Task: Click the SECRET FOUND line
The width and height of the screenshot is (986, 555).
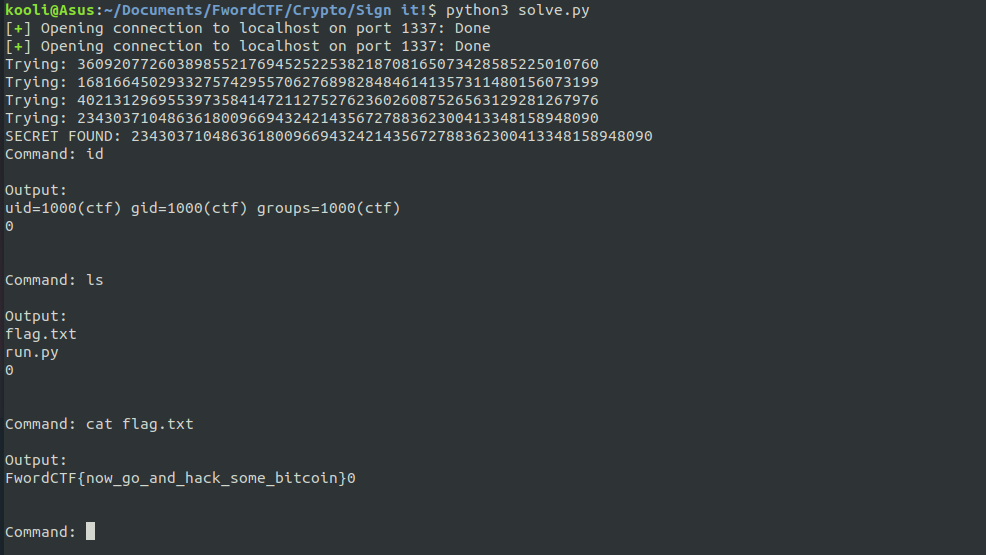Action: [x=329, y=136]
